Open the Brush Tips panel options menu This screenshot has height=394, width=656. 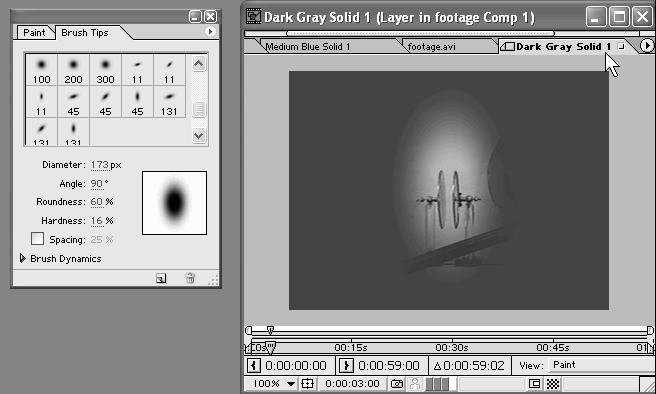210,32
